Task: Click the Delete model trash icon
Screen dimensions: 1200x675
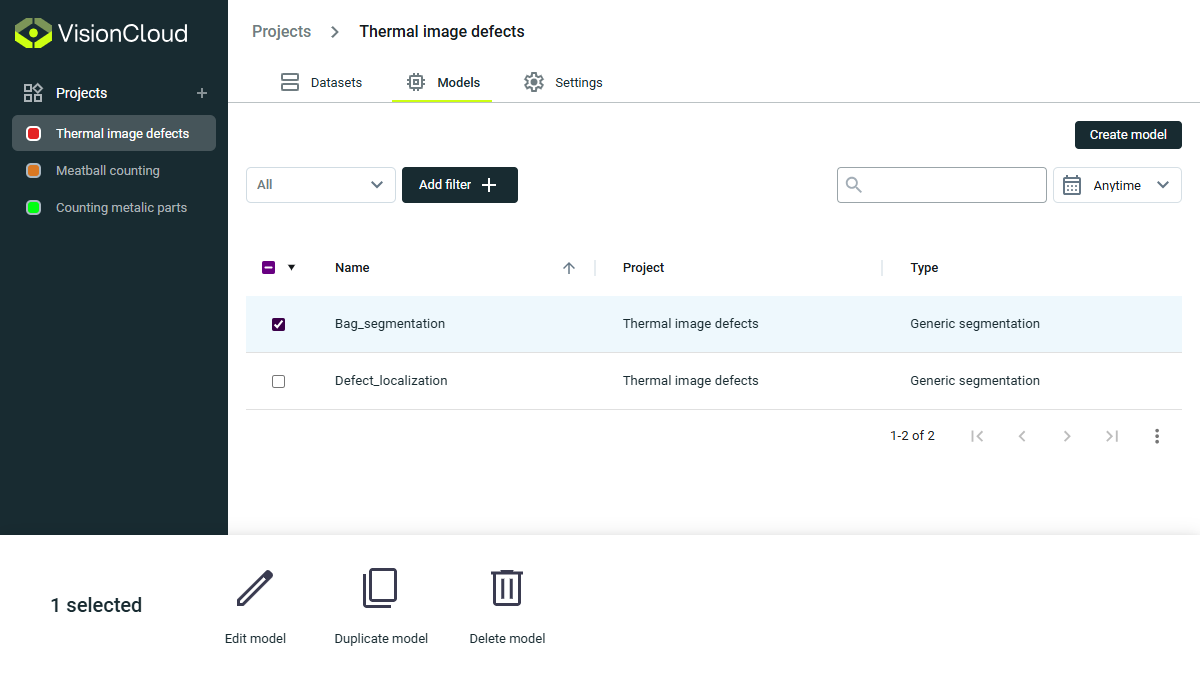Action: (x=507, y=588)
